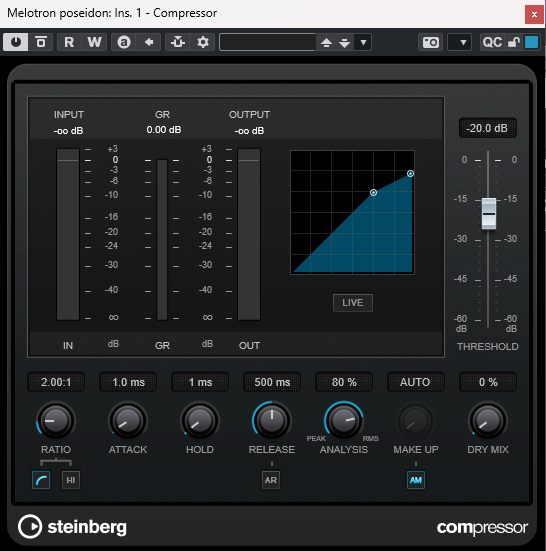Click the release value 500 ms
546x551 pixels.
(x=272, y=382)
